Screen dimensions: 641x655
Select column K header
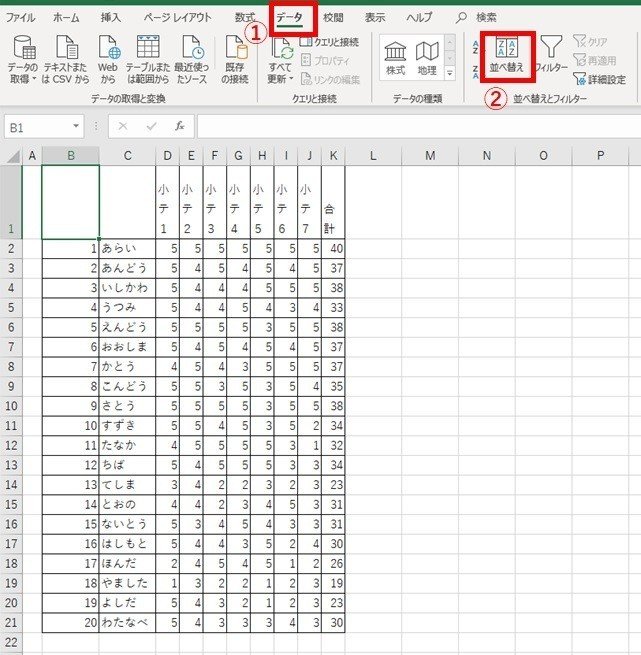point(333,156)
